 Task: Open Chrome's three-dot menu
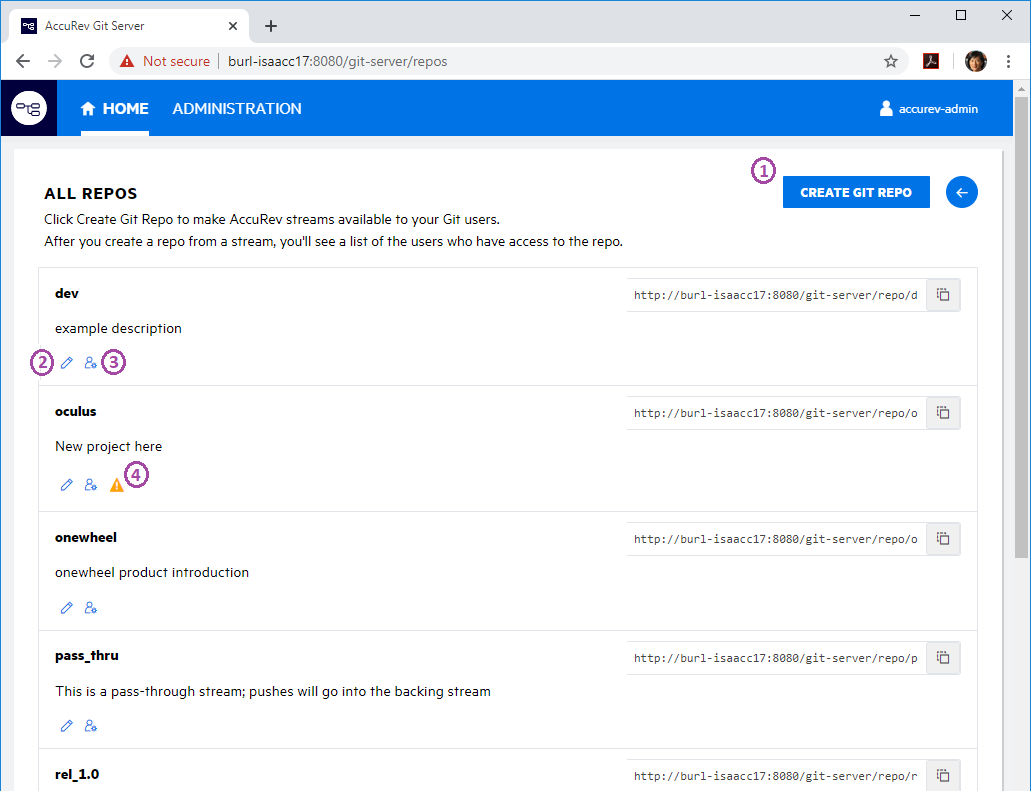point(1008,61)
